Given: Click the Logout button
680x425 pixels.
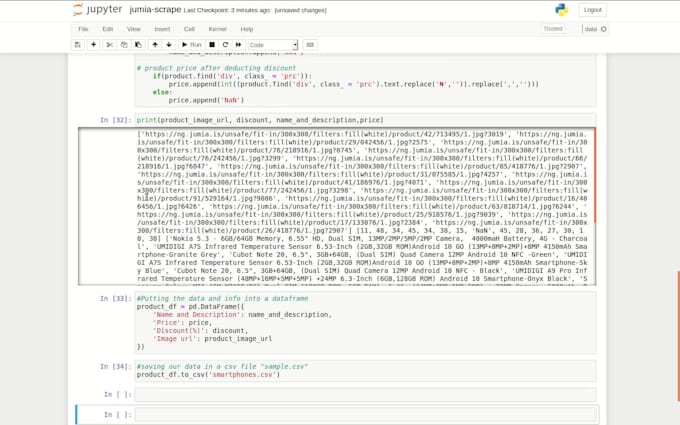Looking at the screenshot, I should click(x=592, y=10).
